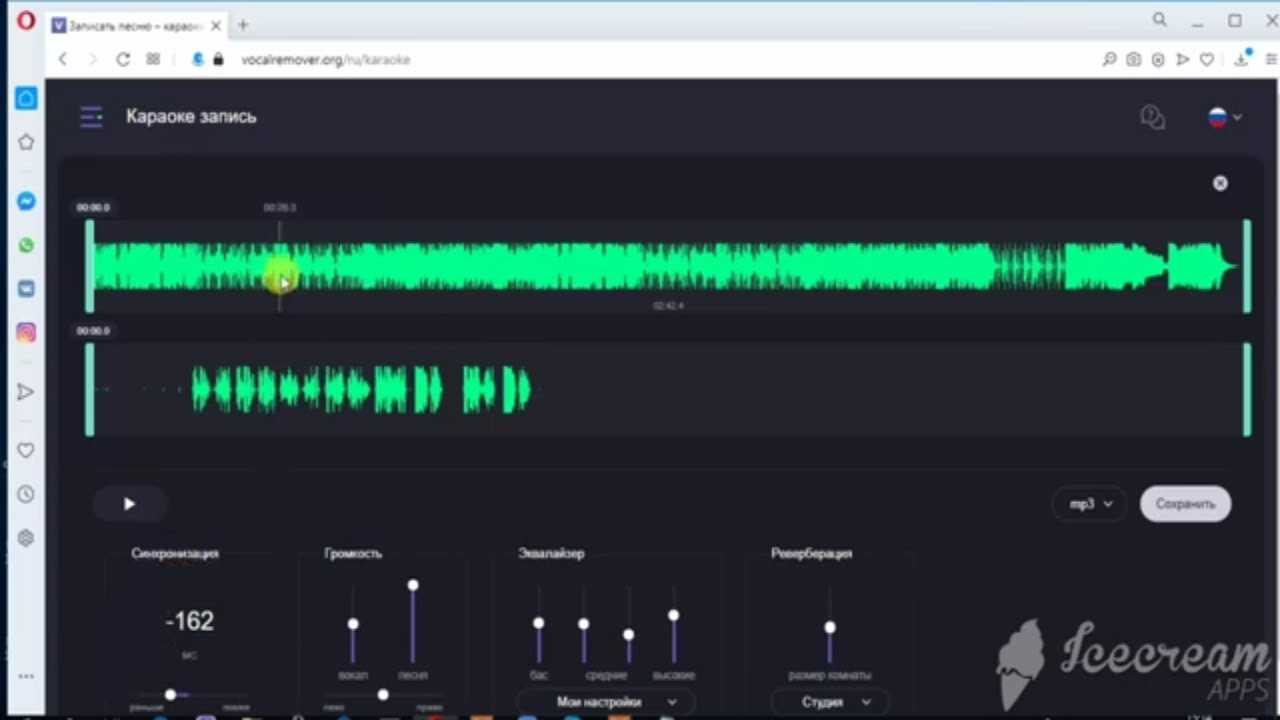
Task: Open My Flow in the sidebar
Action: point(26,392)
